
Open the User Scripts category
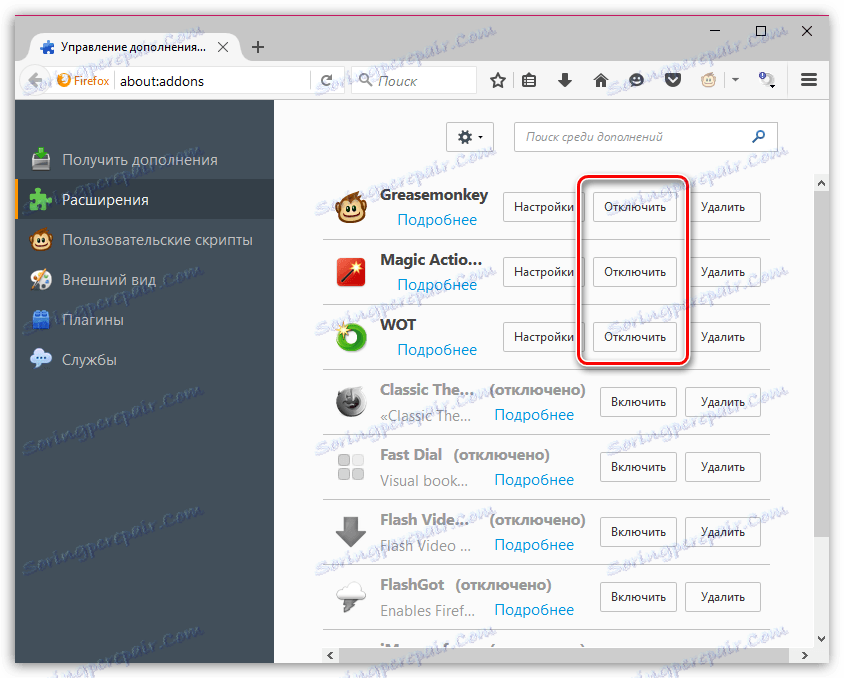pyautogui.click(x=144, y=239)
